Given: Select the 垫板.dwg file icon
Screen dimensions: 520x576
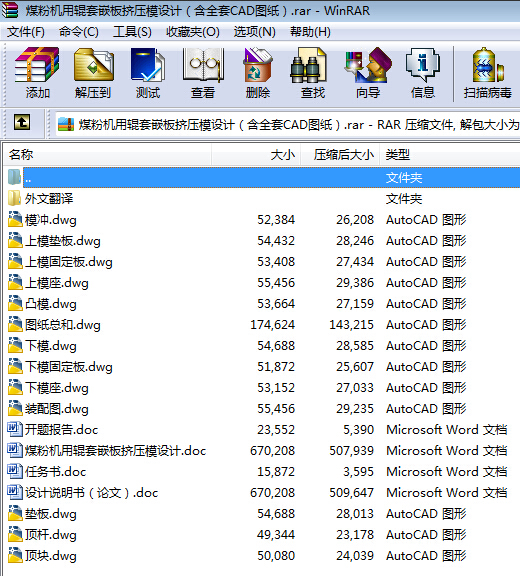Looking at the screenshot, I should click(x=15, y=513).
